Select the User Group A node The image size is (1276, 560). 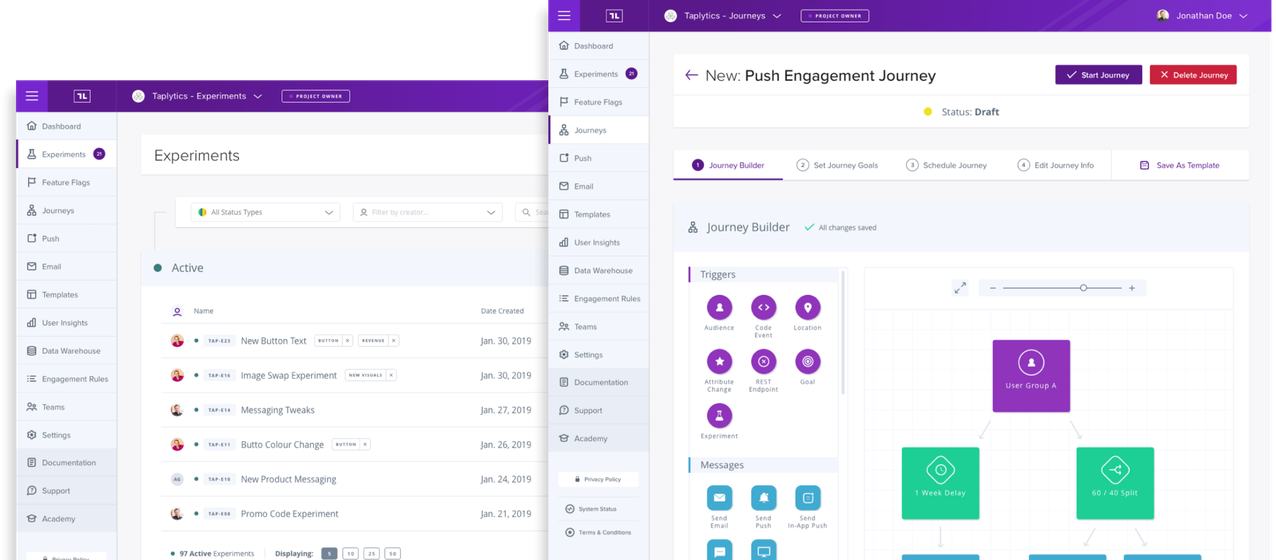pos(1031,376)
